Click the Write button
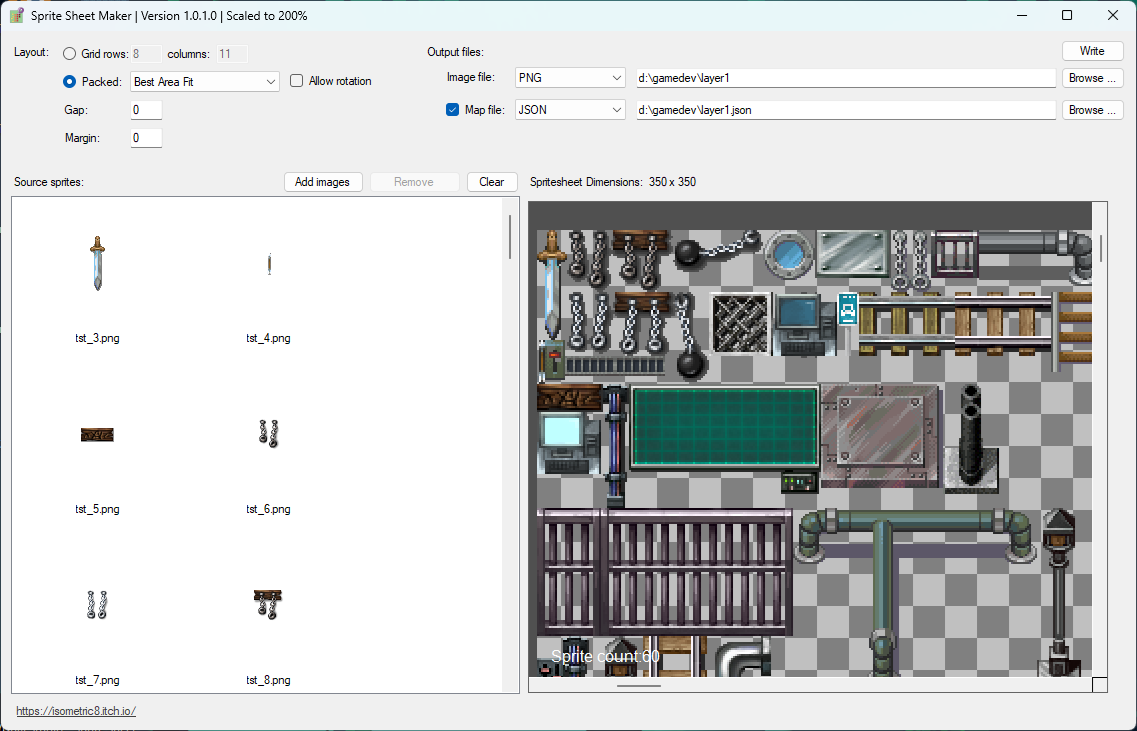1137x731 pixels. tap(1092, 51)
